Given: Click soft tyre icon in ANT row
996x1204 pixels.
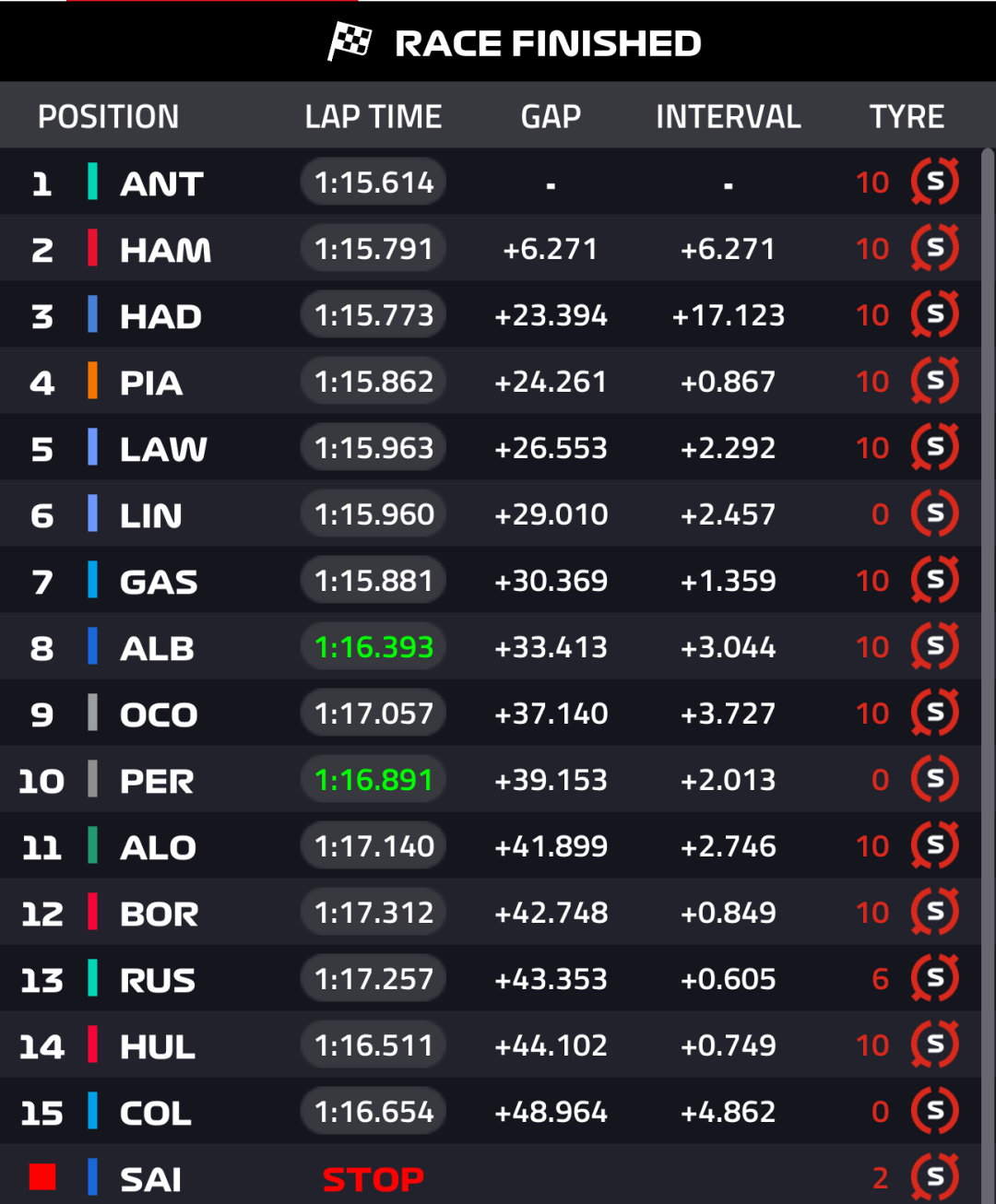Looking at the screenshot, I should tap(935, 182).
